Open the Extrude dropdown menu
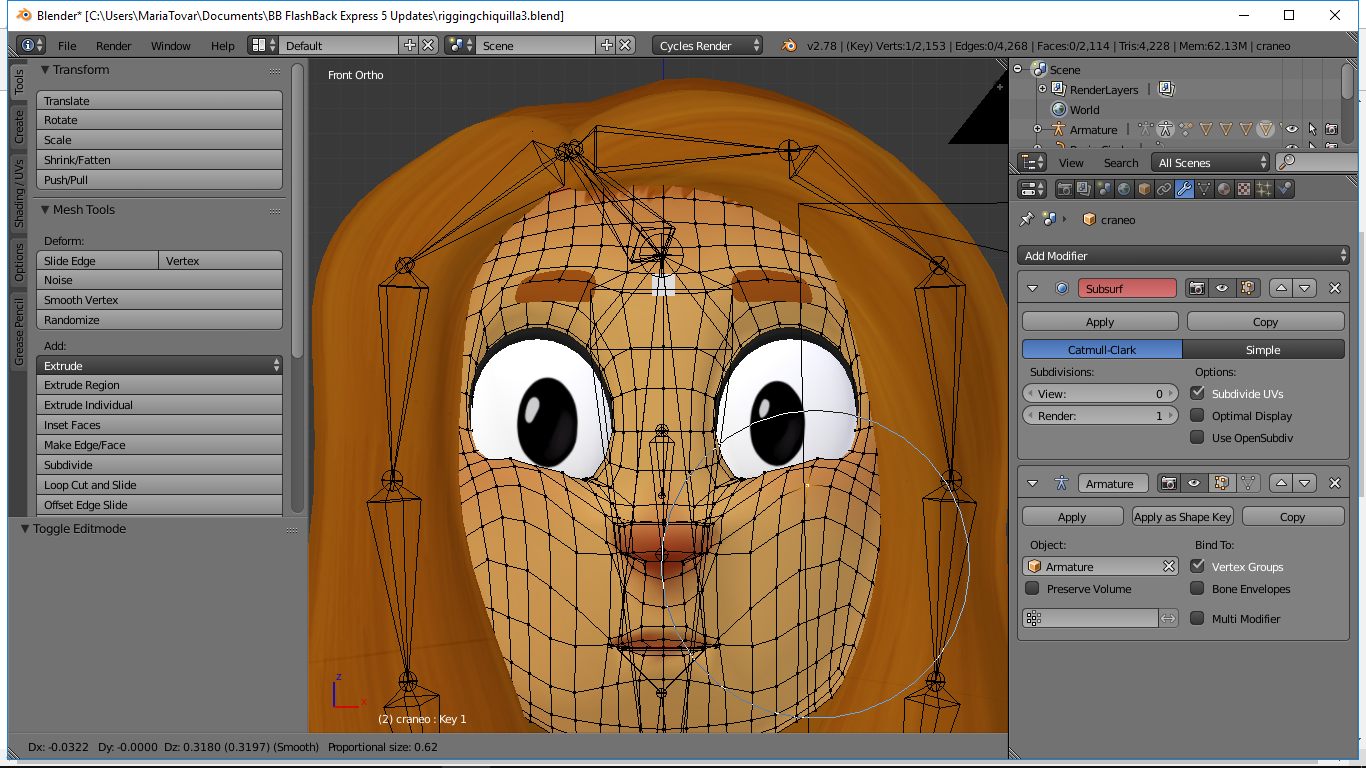 [159, 365]
